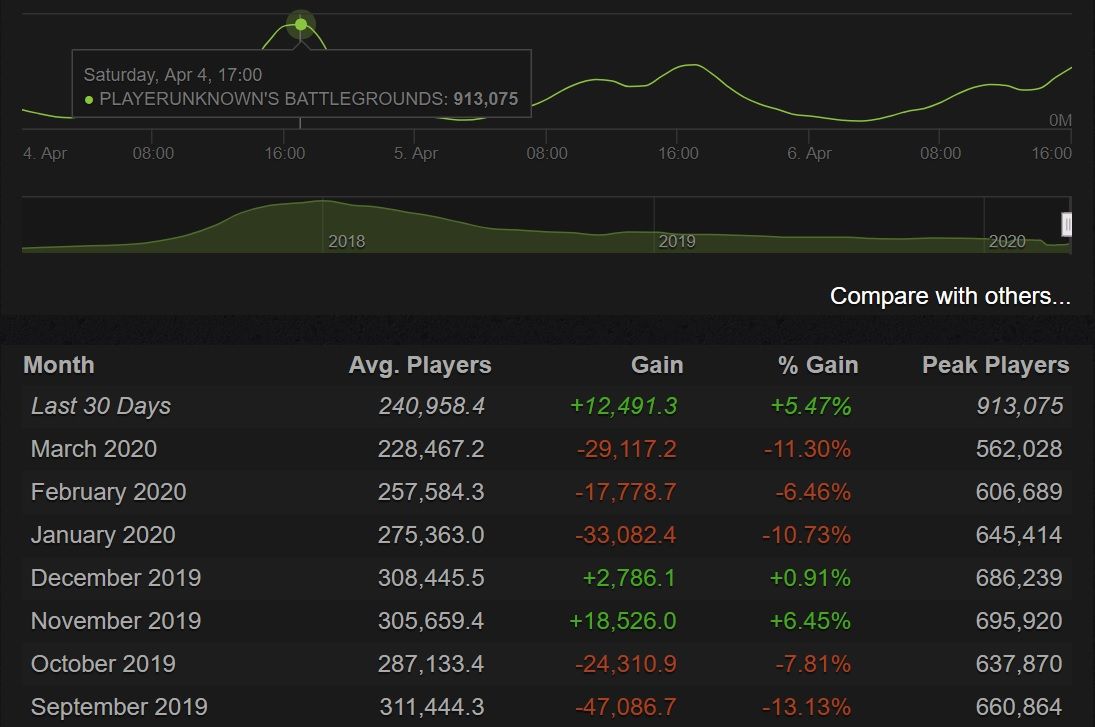Select average players value 287,133.4
The image size is (1095, 727).
click(431, 664)
